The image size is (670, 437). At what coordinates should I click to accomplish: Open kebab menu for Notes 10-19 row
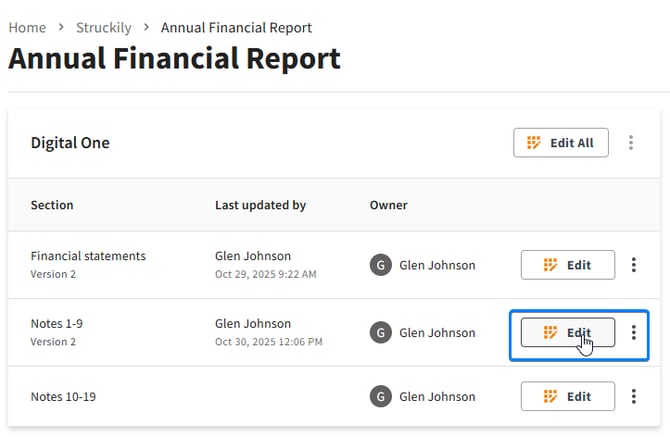(634, 396)
